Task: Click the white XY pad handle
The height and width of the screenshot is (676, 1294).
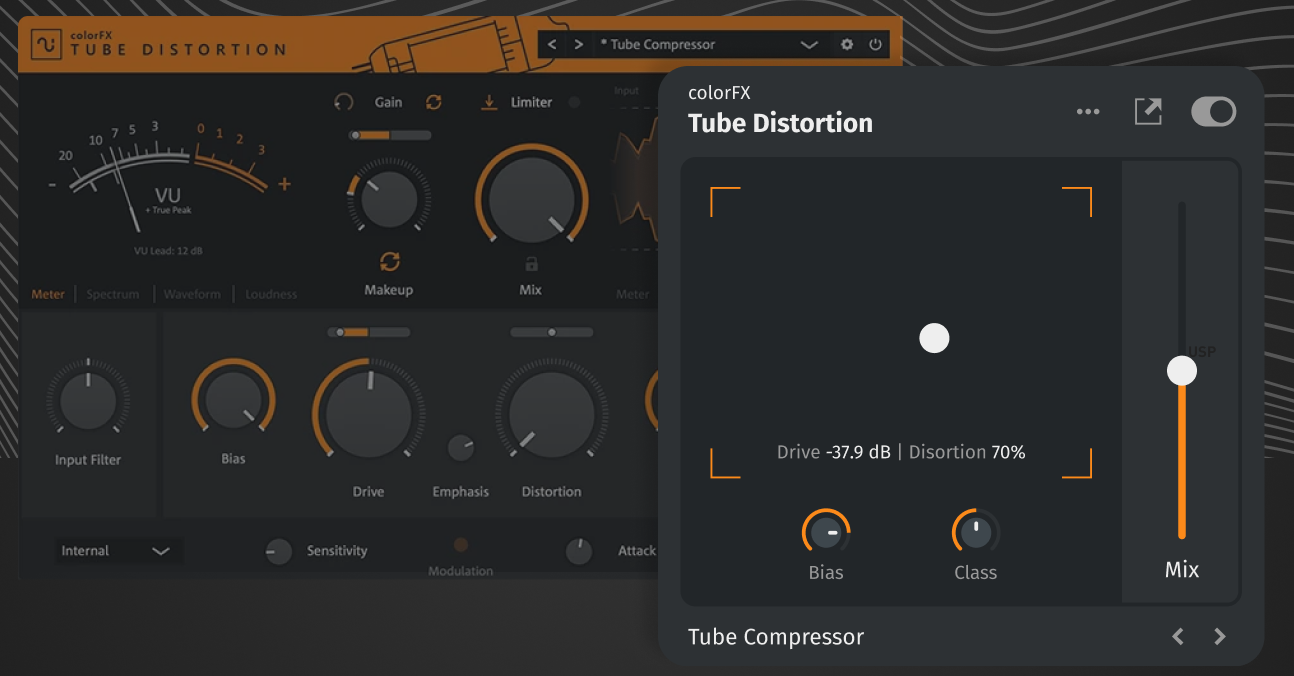Action: [x=934, y=338]
